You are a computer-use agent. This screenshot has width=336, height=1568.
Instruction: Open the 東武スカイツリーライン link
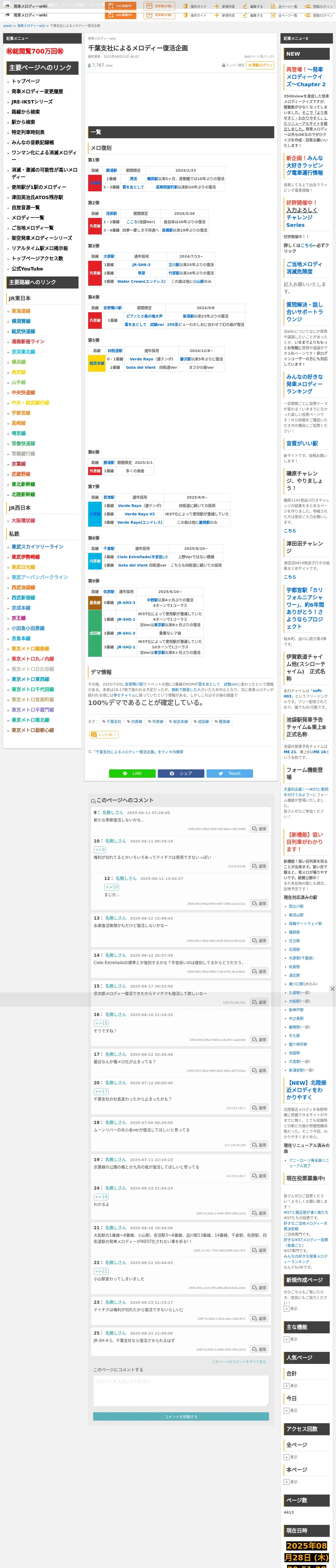click(37, 547)
